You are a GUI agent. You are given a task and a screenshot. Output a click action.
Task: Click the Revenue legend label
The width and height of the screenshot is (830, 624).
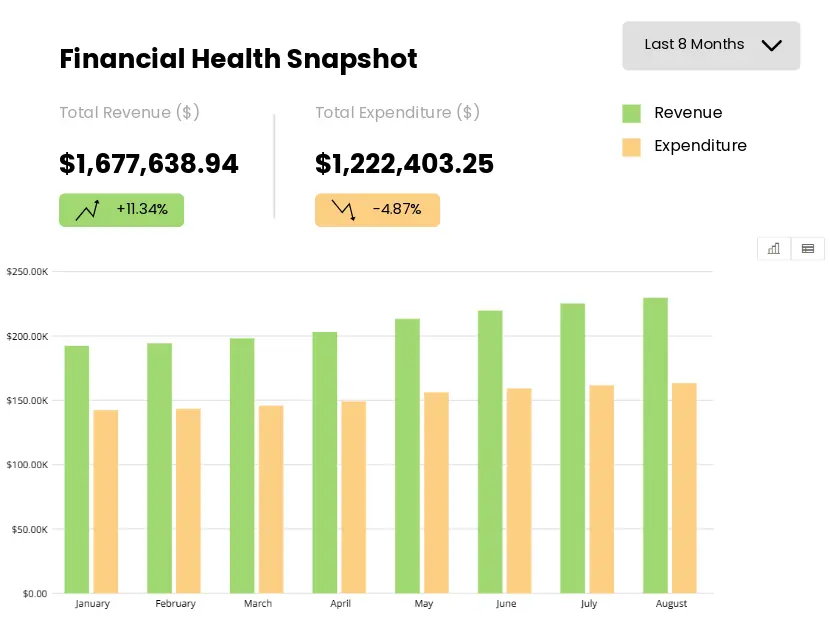pyautogui.click(x=688, y=113)
